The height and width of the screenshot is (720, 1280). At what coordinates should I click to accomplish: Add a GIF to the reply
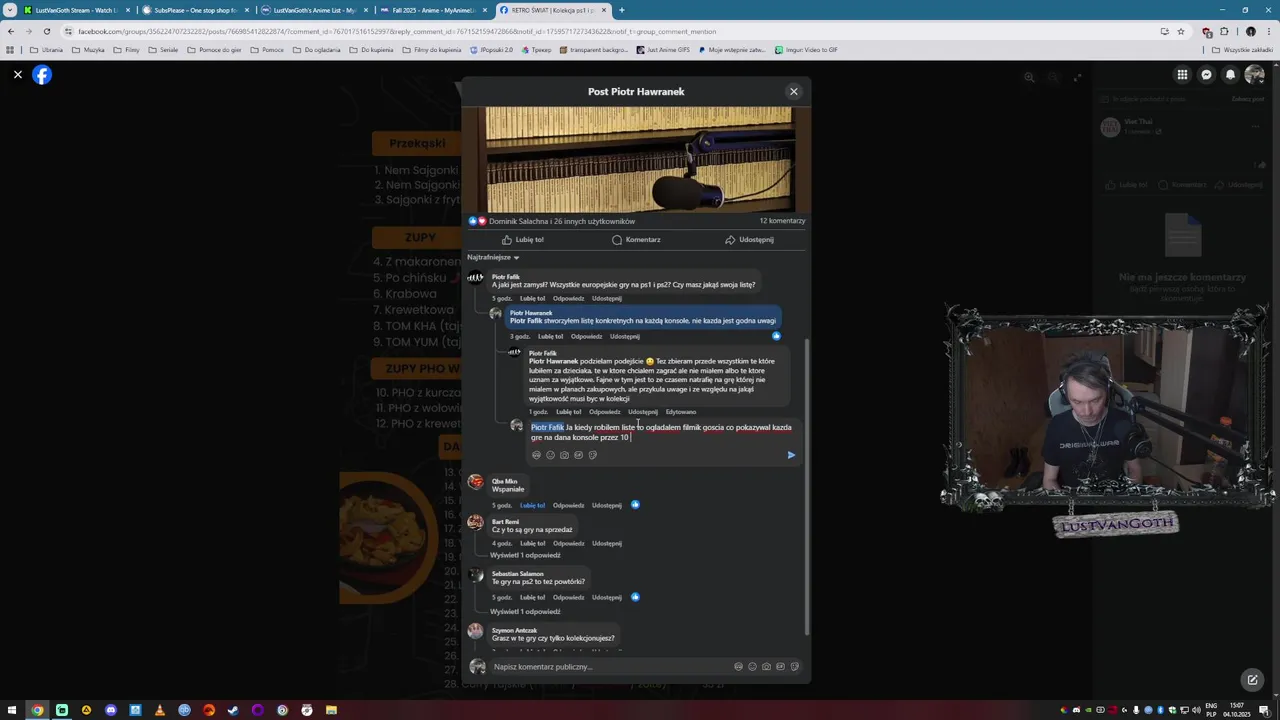pos(578,455)
